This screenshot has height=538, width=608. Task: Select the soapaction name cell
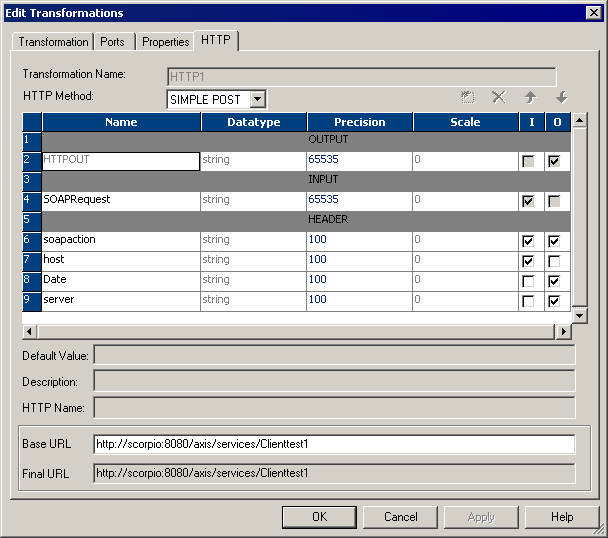(121, 241)
